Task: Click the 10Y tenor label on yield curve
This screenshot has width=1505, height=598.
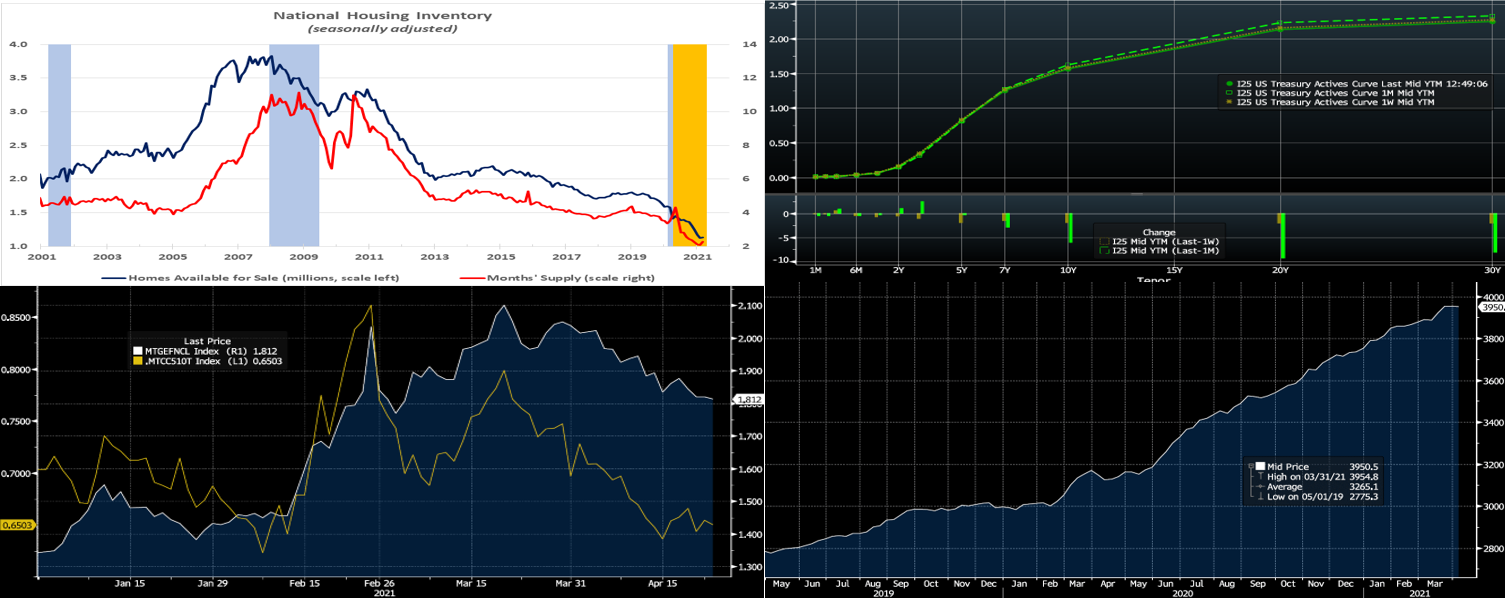Action: pyautogui.click(x=1068, y=271)
